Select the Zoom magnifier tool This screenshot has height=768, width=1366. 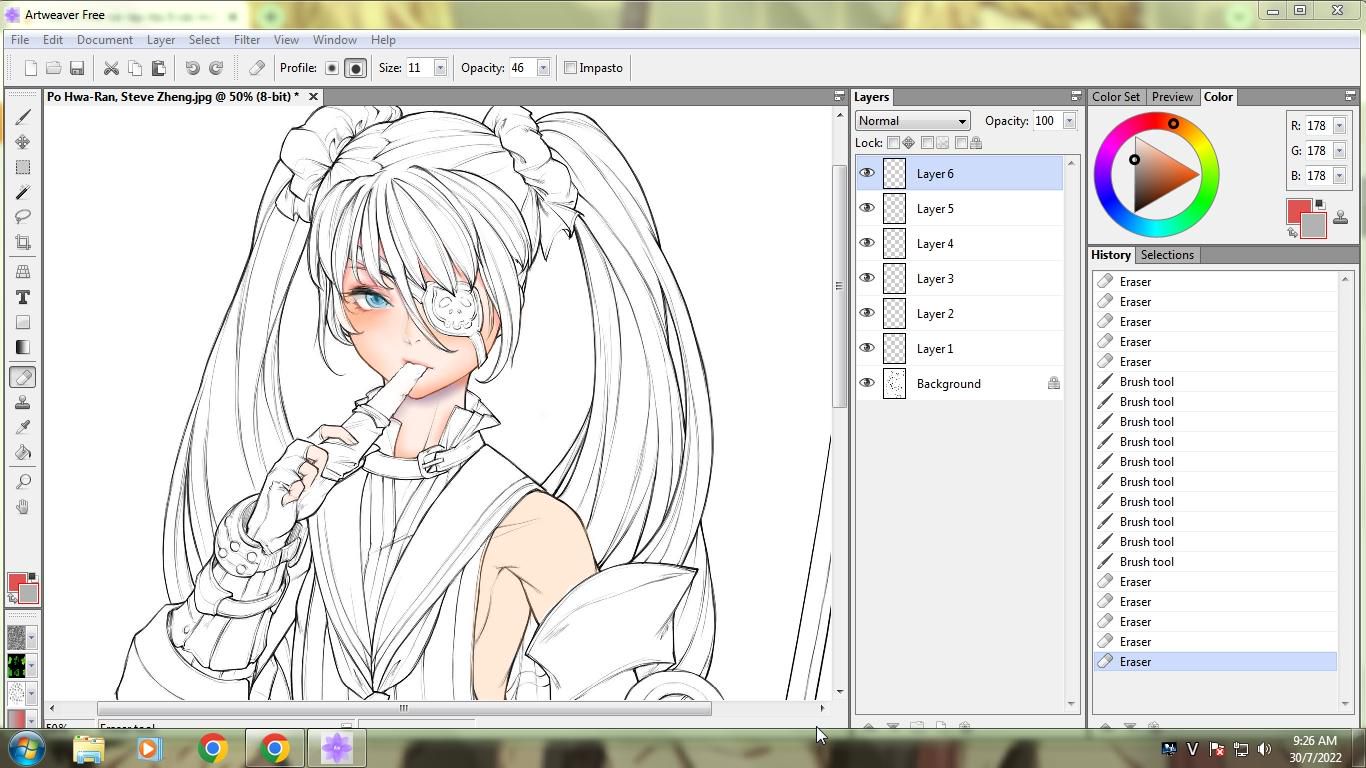tap(23, 482)
